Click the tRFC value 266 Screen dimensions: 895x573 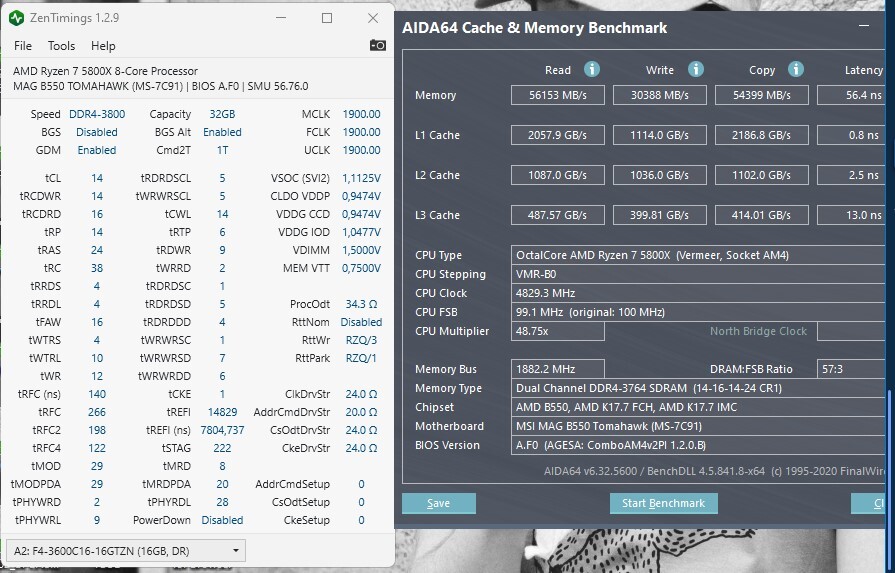[97, 412]
